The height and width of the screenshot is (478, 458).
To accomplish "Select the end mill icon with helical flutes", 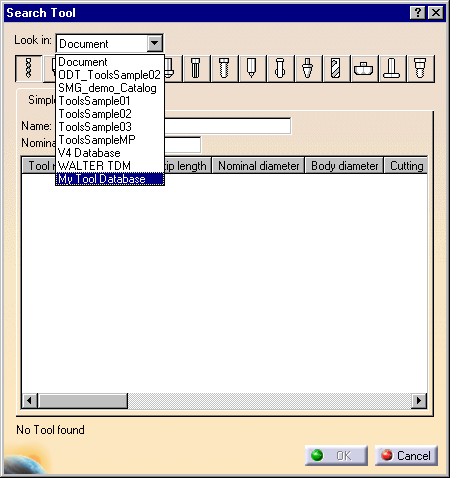I will point(336,68).
